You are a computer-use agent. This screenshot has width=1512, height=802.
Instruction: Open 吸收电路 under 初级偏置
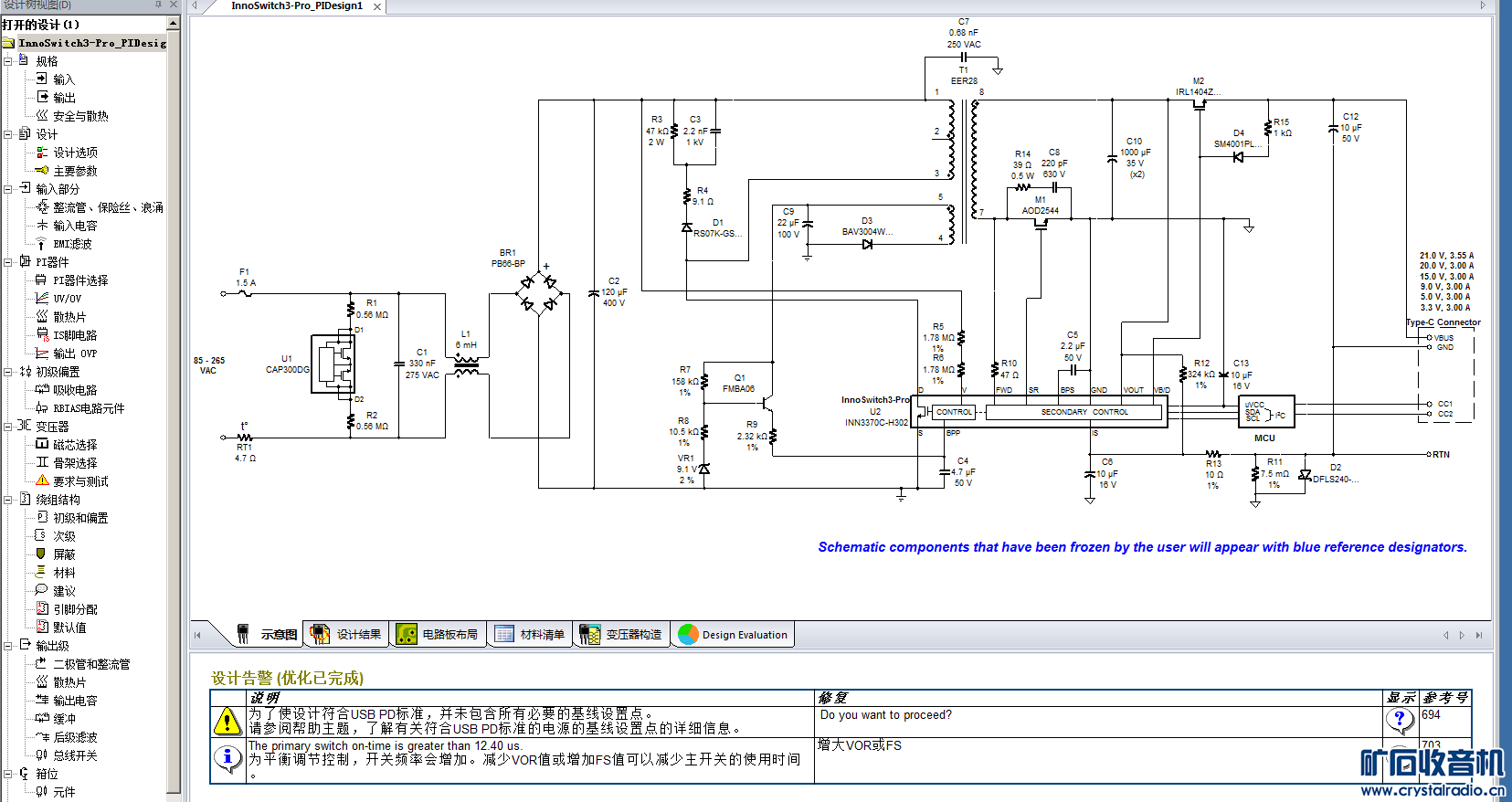75,390
